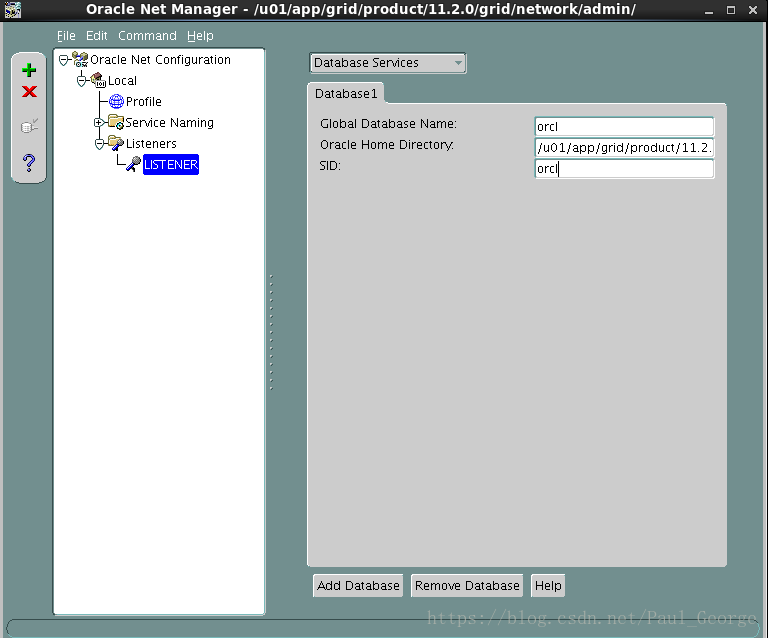Click the green plus create icon
768x638 pixels.
click(29, 70)
